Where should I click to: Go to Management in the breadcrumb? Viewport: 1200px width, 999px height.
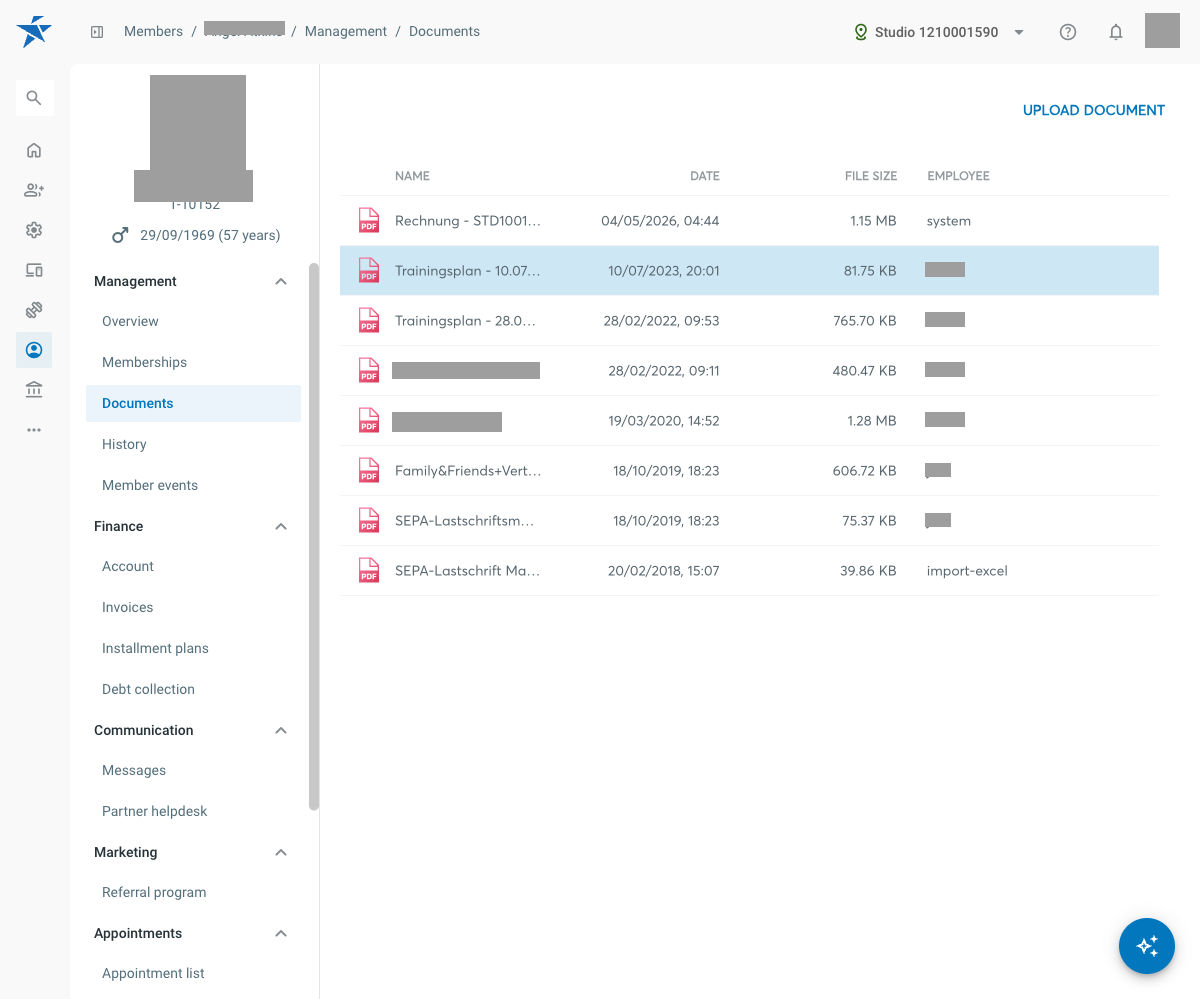(346, 32)
